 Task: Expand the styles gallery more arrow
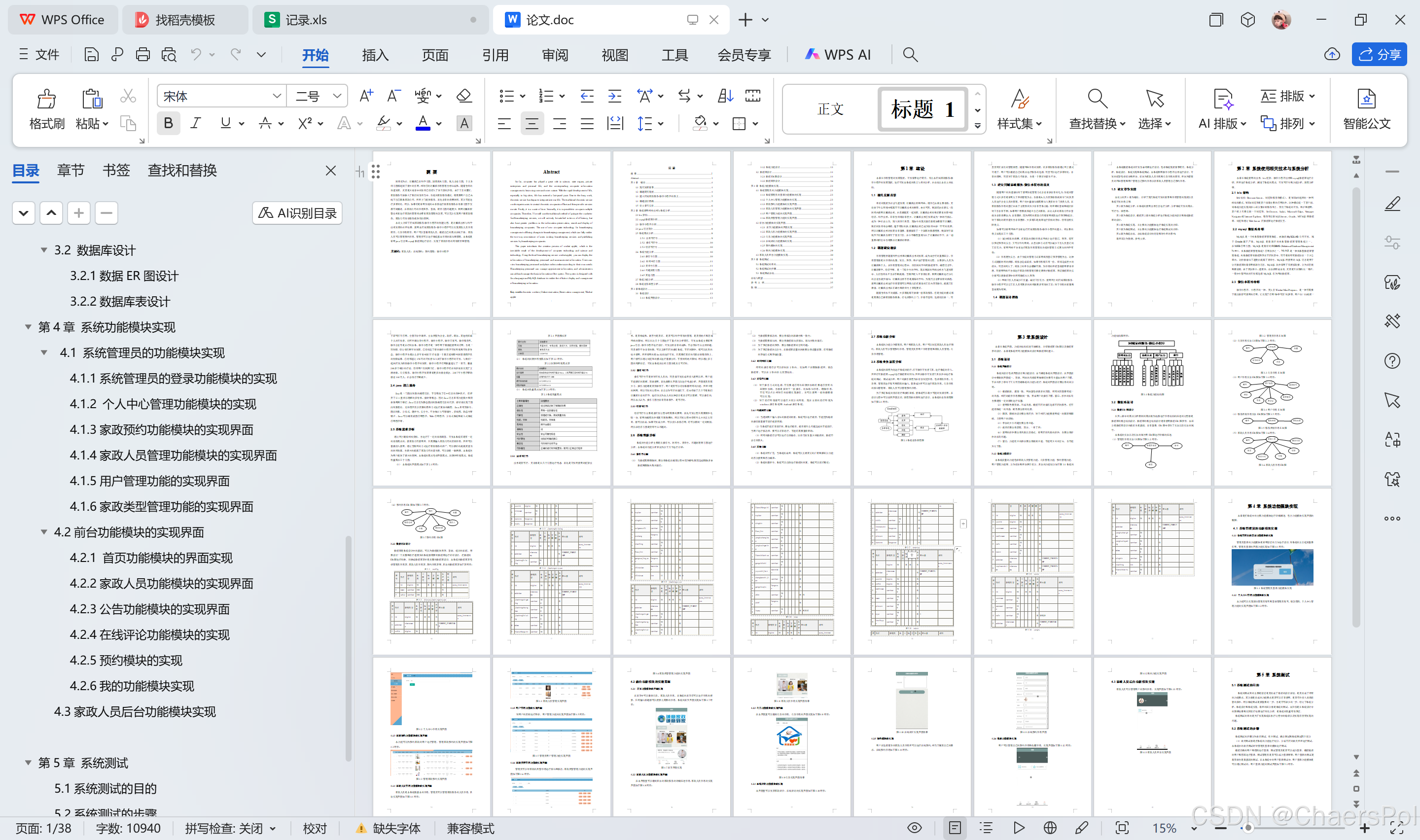coord(977,125)
